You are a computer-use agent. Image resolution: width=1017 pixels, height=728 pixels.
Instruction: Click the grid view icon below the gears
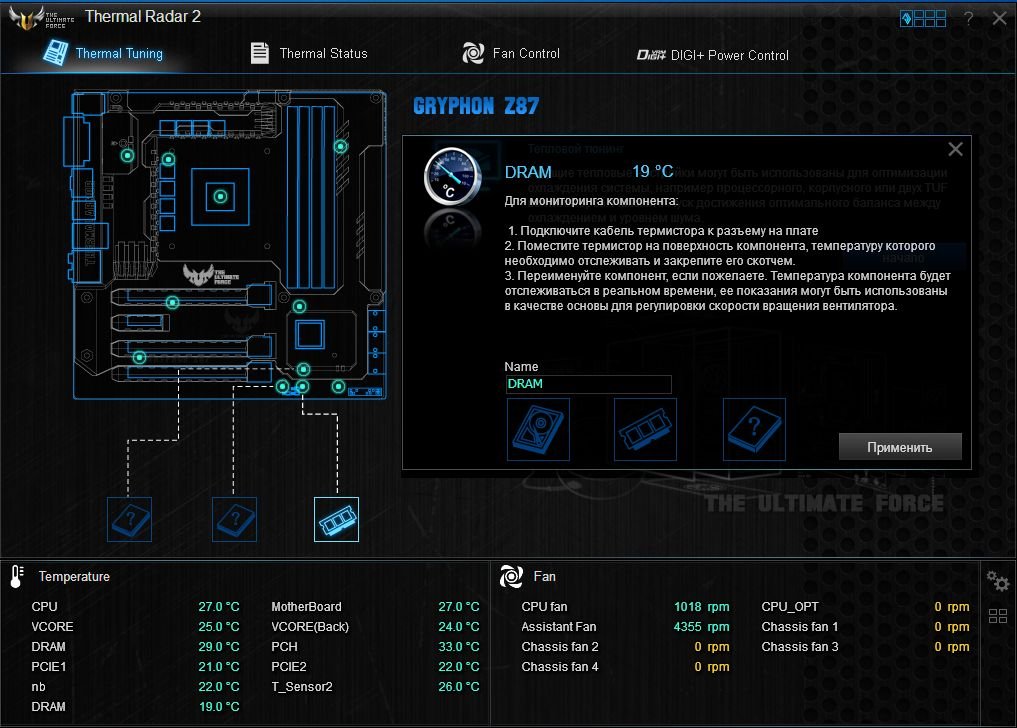pyautogui.click(x=998, y=616)
